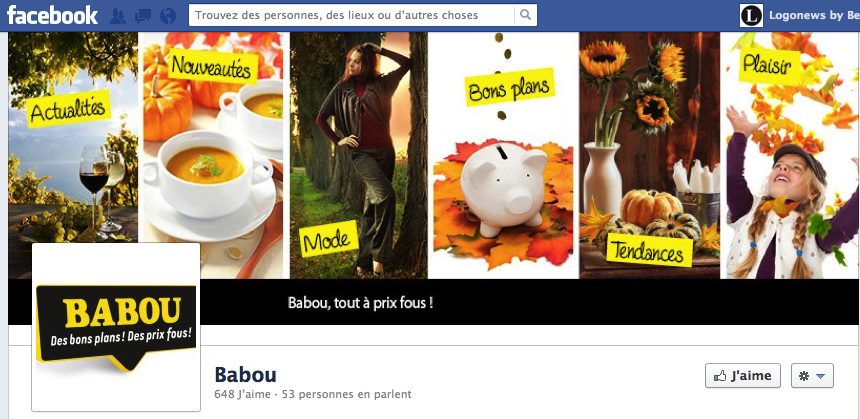Click '53 personnes en parlent' text
860x419 pixels.
(x=347, y=394)
